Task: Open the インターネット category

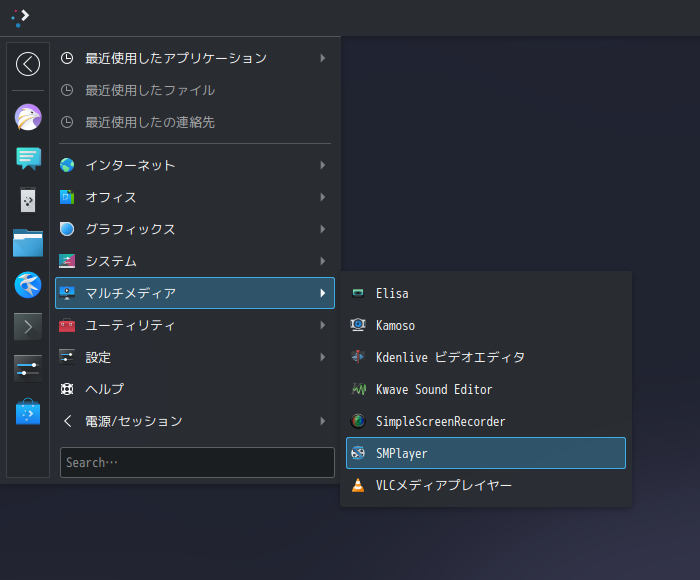Action: tap(195, 165)
